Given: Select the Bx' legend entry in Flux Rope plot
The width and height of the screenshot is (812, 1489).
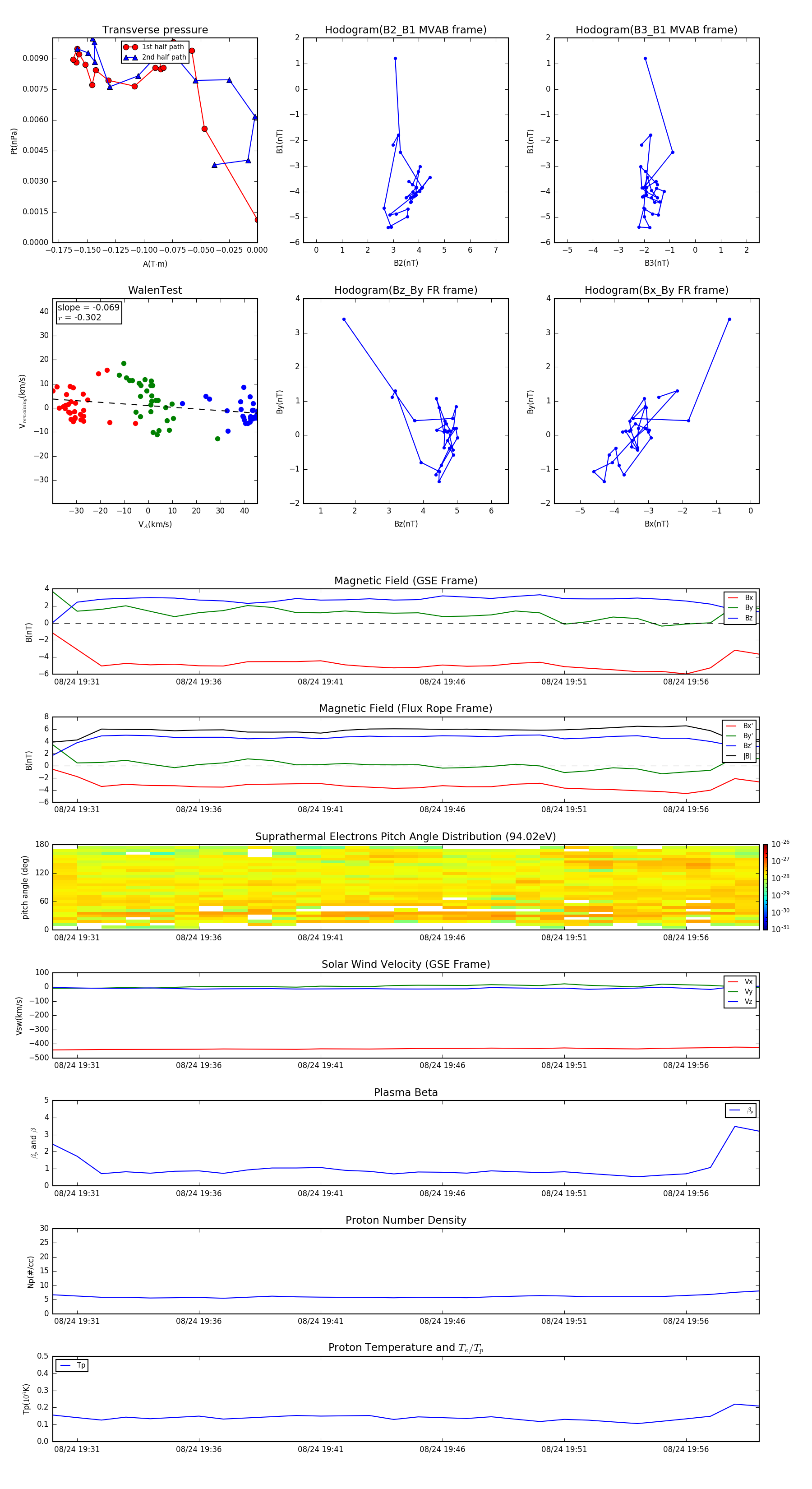Looking at the screenshot, I should (x=740, y=726).
